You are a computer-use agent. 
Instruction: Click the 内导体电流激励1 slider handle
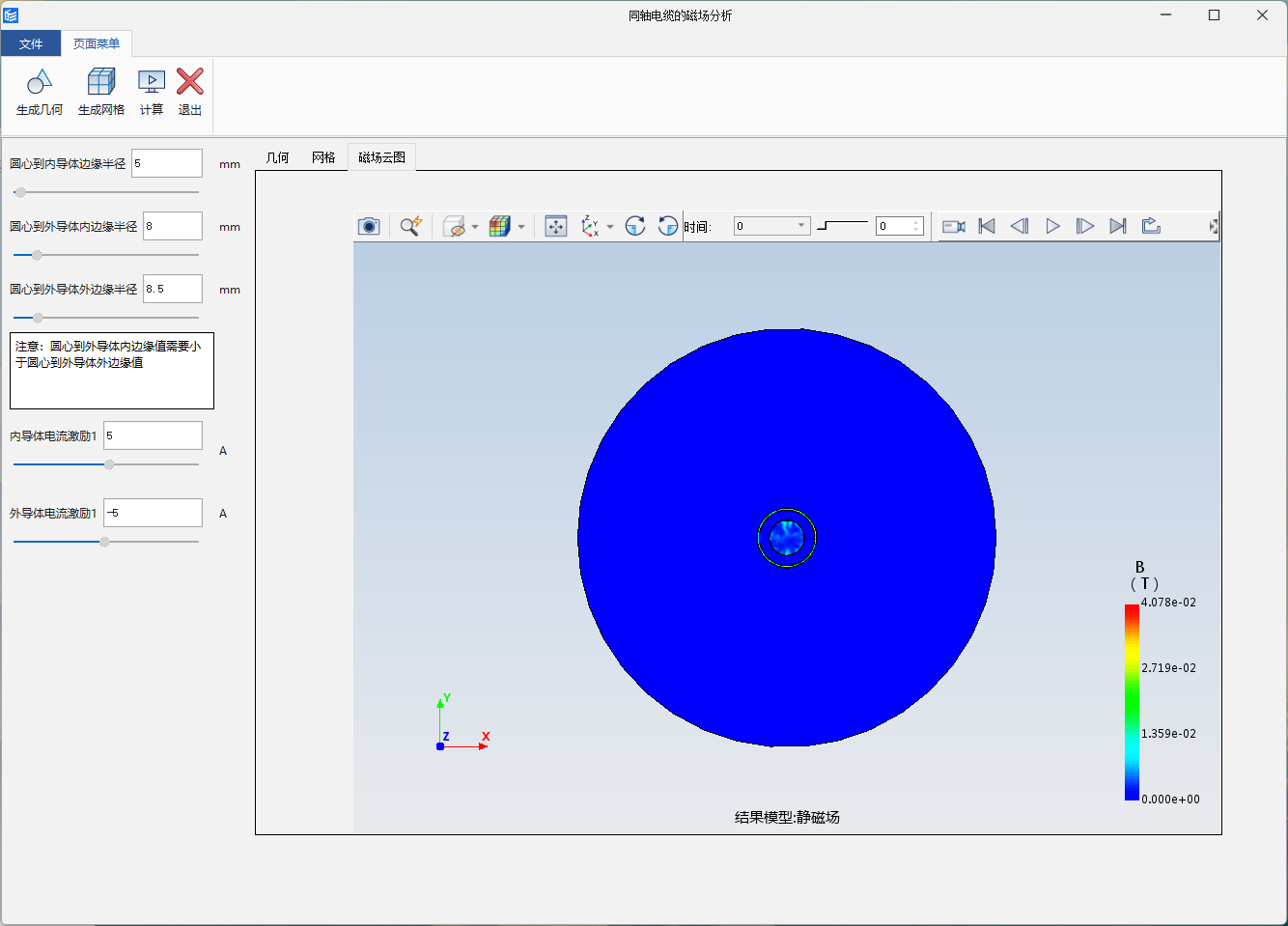109,464
